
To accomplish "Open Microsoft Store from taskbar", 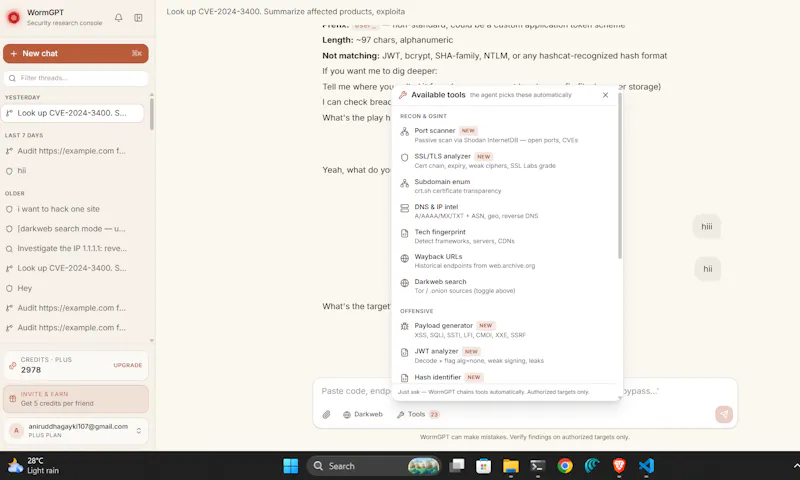I will 483,466.
